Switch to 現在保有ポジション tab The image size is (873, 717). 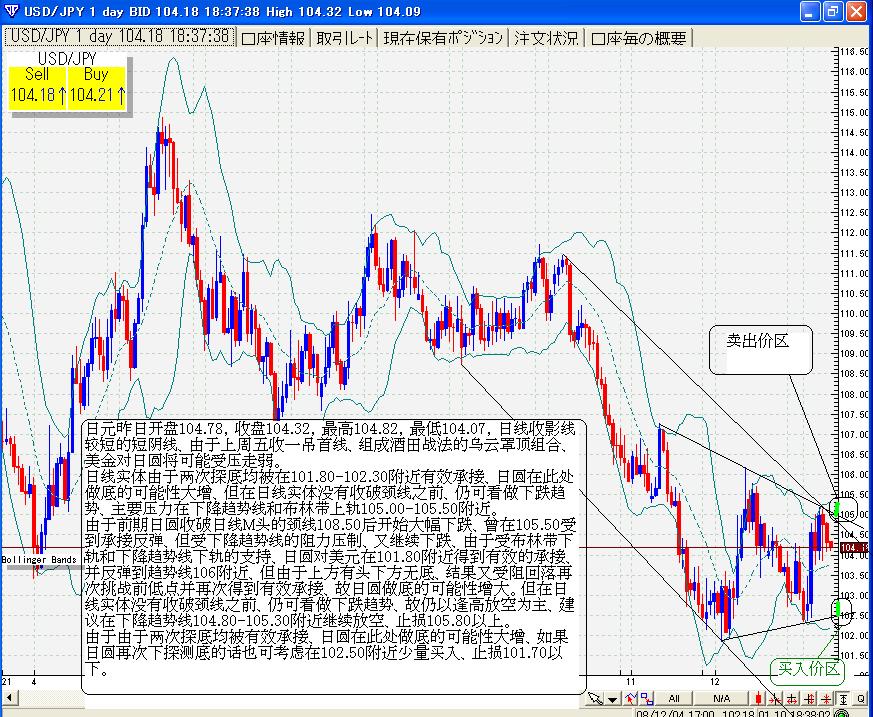pyautogui.click(x=443, y=38)
